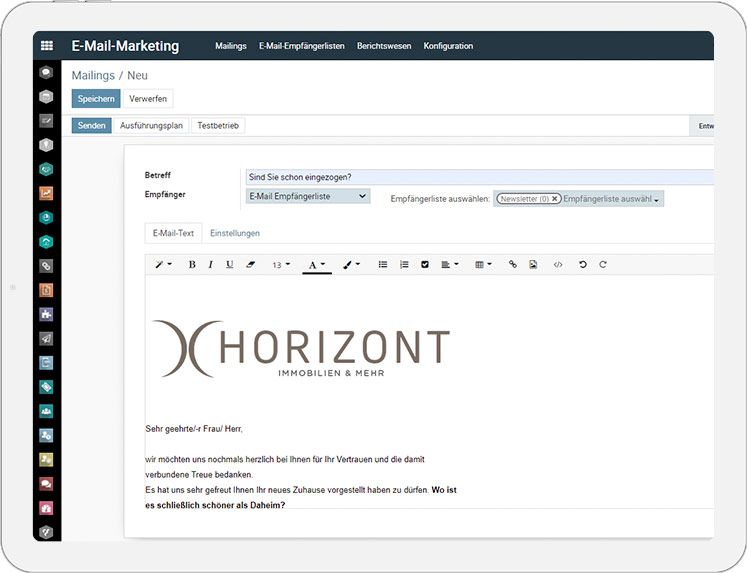This screenshot has width=747, height=573.
Task: Toggle underline formatting in editor toolbar
Action: [230, 265]
